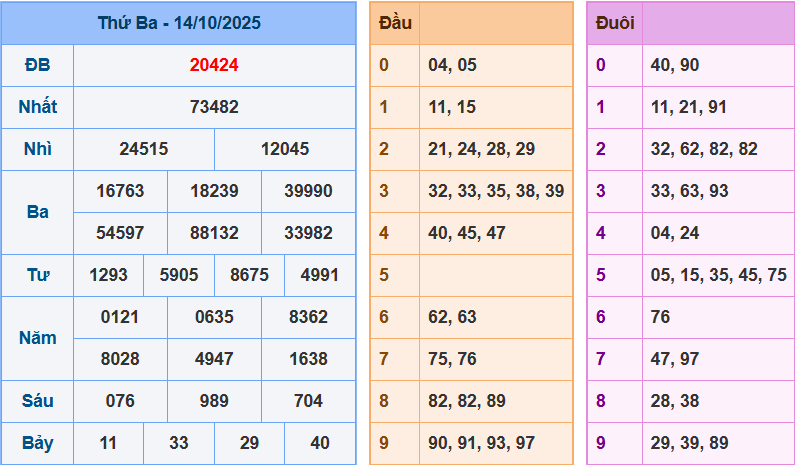The height and width of the screenshot is (465, 795).
Task: Select third prize number 88132
Action: pyautogui.click(x=214, y=233)
